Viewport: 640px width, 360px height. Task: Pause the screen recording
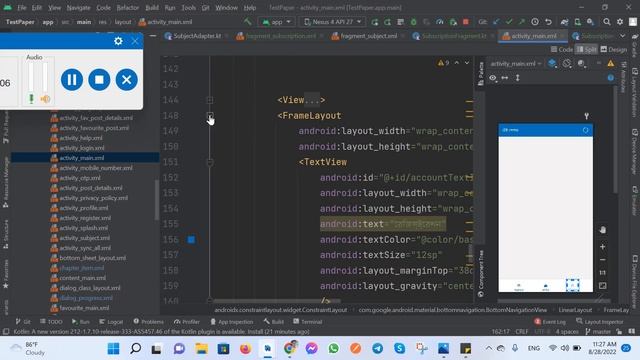(x=72, y=80)
